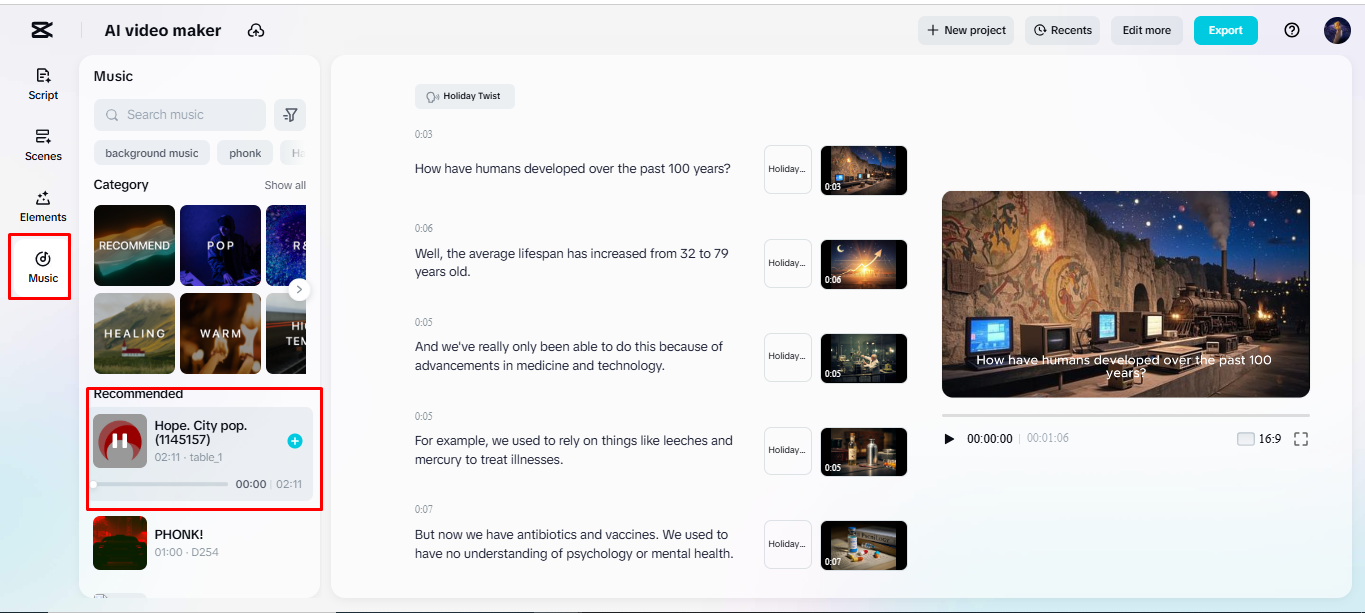Pause the Hope. City pop. track
Viewport: 1365px width, 613px height.
coord(120,441)
